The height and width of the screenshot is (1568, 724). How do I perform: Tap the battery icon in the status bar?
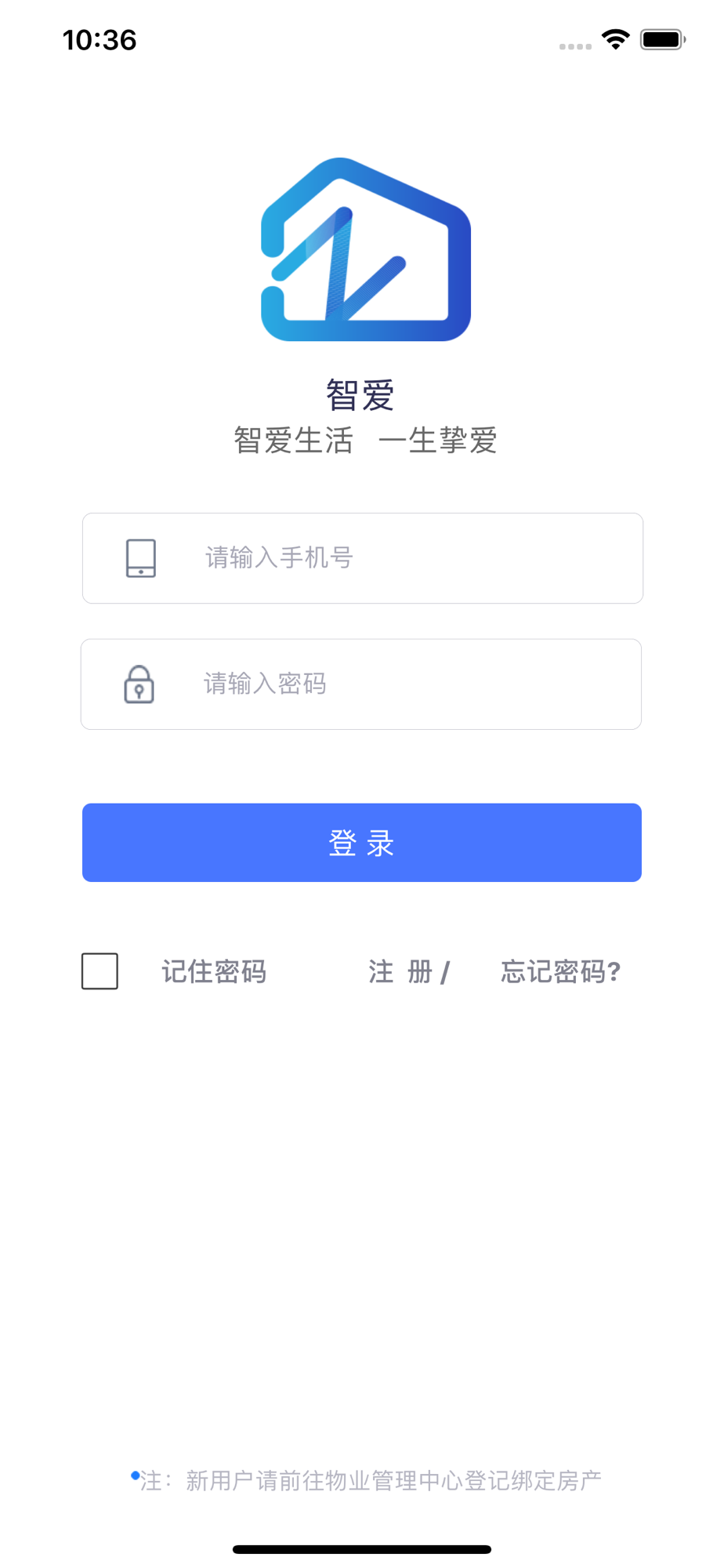point(663,39)
